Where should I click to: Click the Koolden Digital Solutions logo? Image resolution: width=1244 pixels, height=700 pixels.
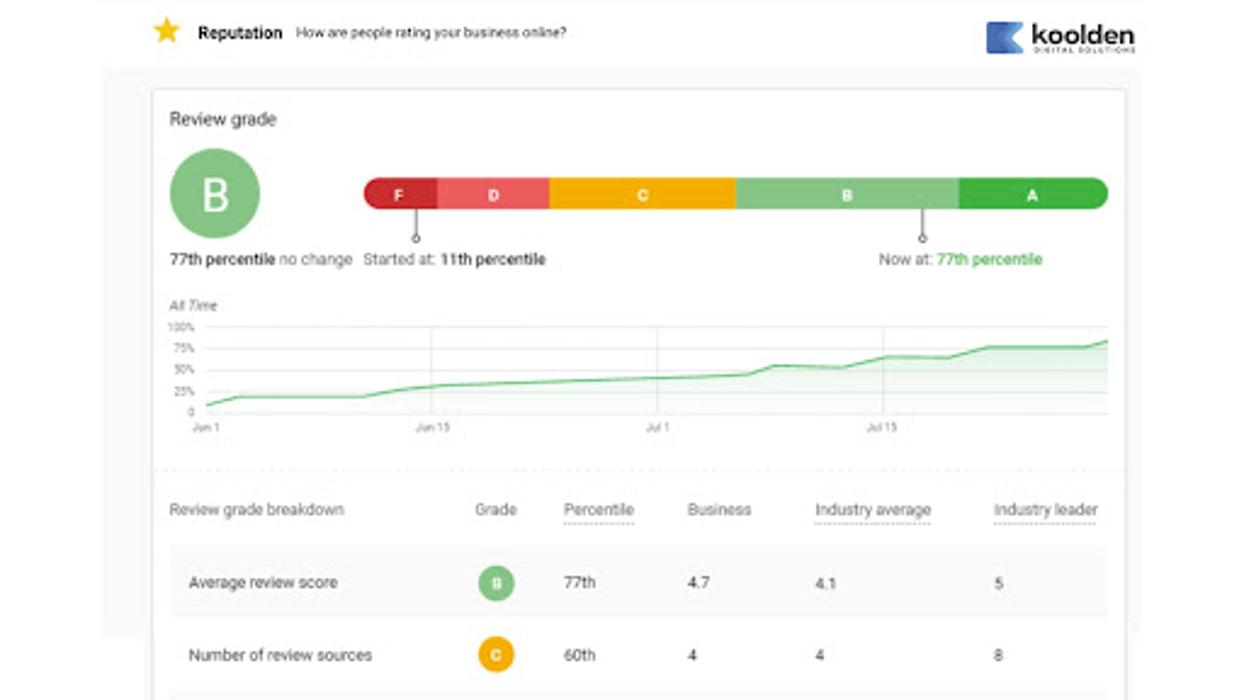1060,38
